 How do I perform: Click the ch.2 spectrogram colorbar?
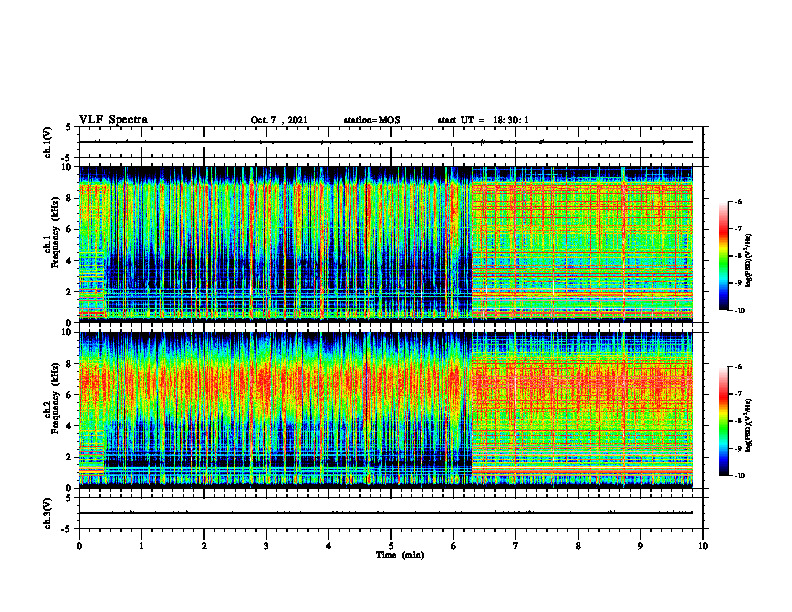pyautogui.click(x=723, y=421)
